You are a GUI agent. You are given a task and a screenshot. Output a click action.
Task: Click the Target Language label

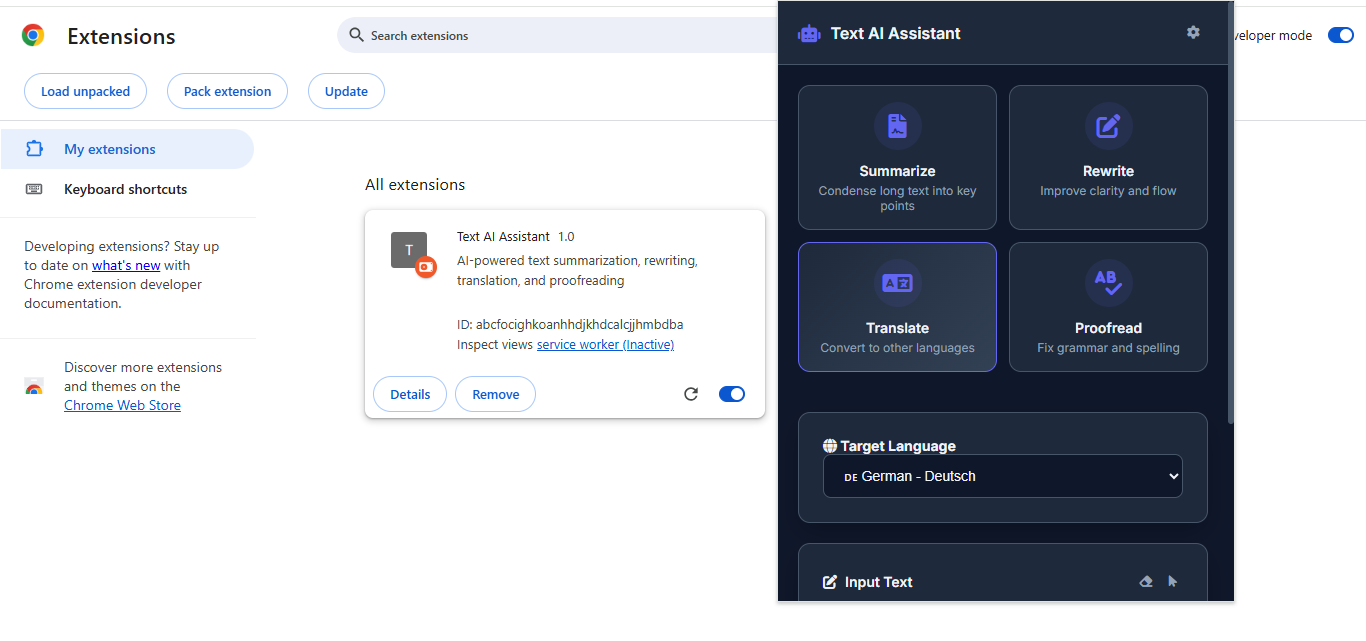(x=898, y=446)
